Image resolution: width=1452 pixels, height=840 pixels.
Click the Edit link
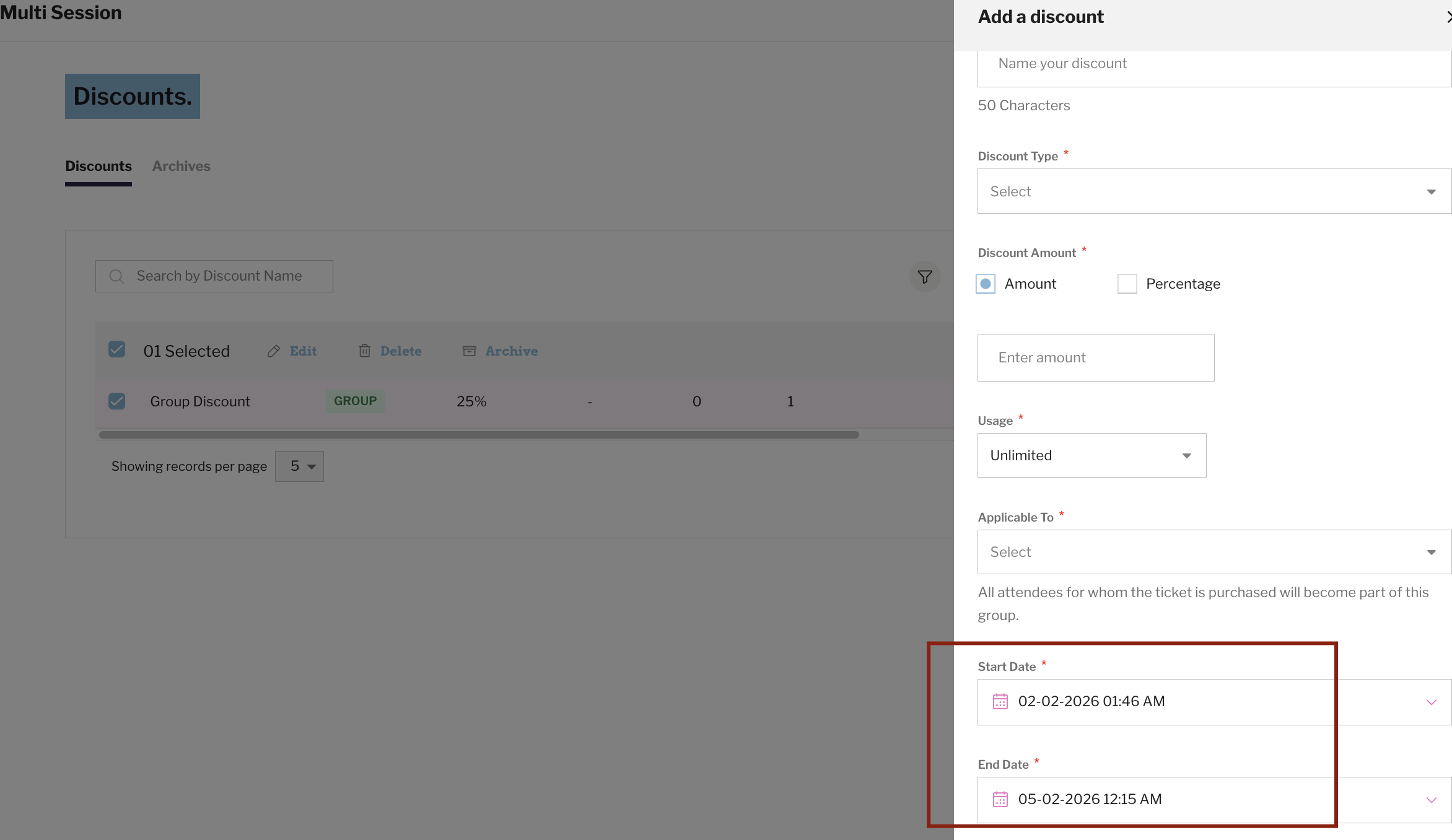pyautogui.click(x=303, y=351)
